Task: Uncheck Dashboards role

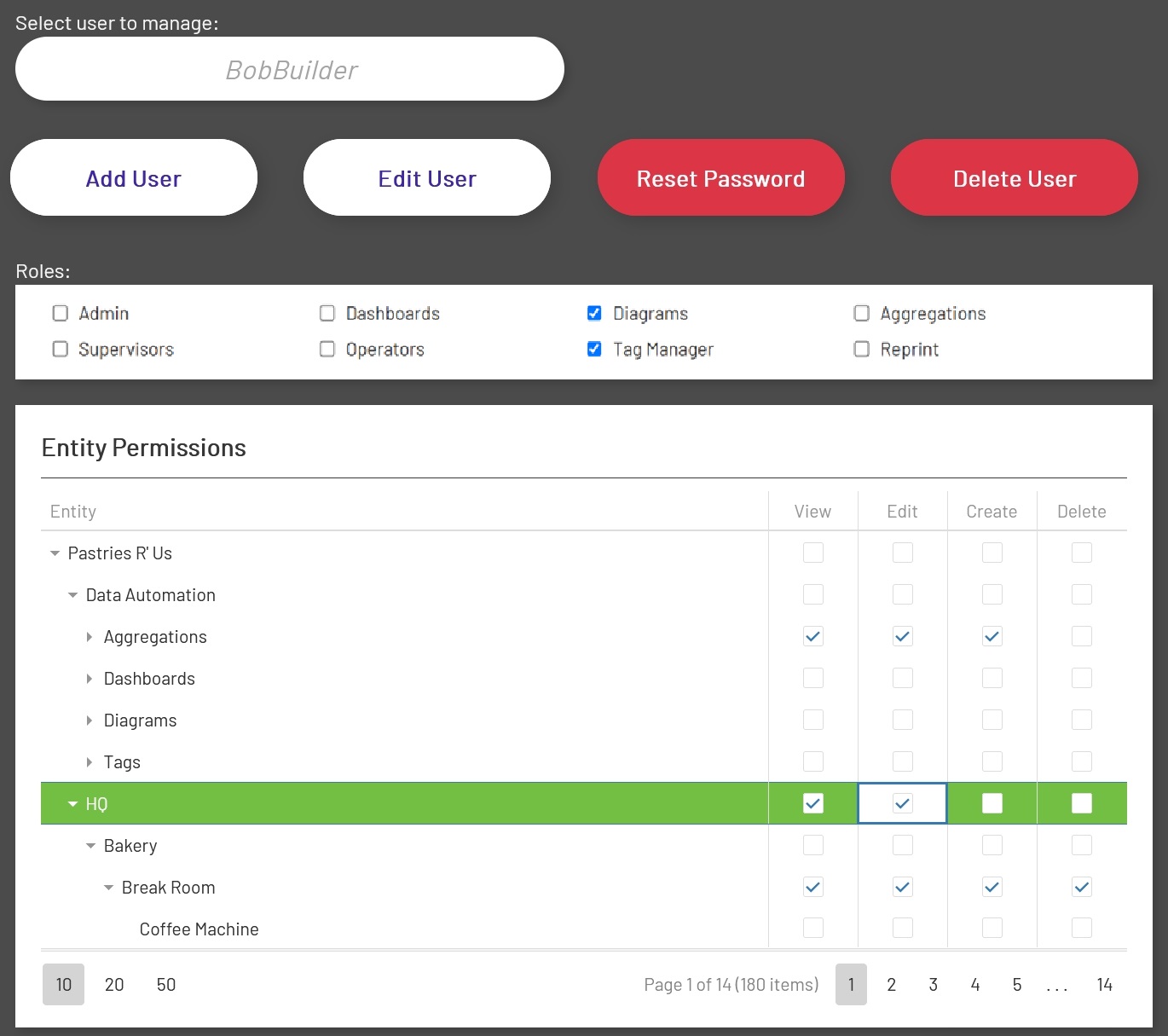Action: [327, 314]
